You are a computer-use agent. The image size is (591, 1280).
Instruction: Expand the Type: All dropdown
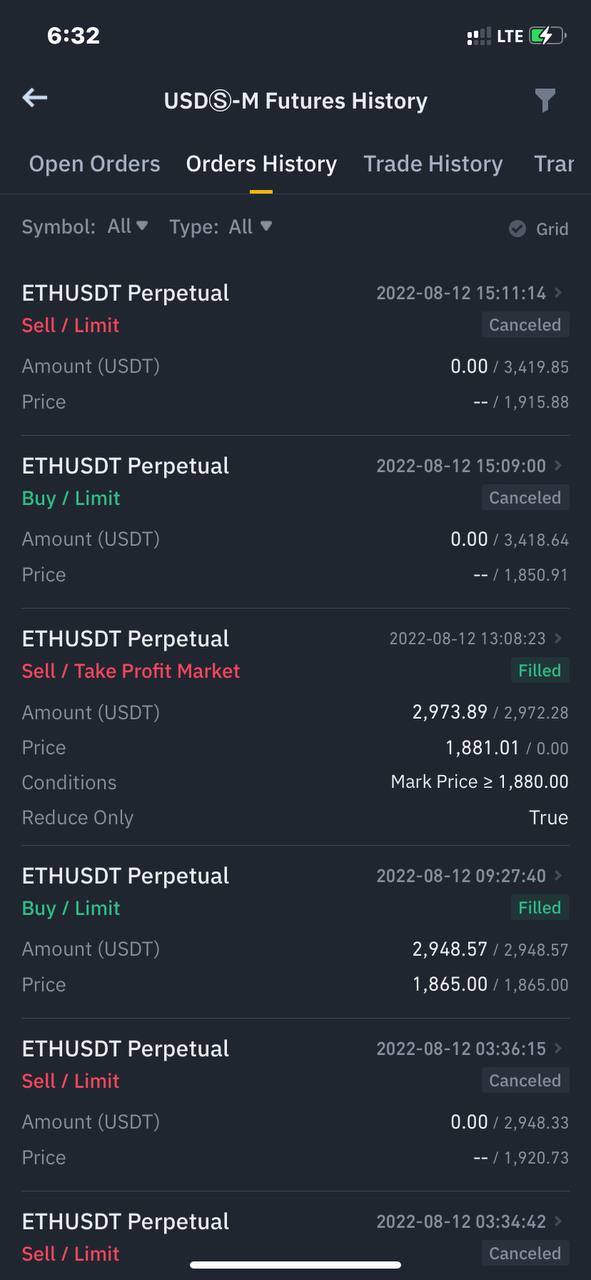pos(221,227)
